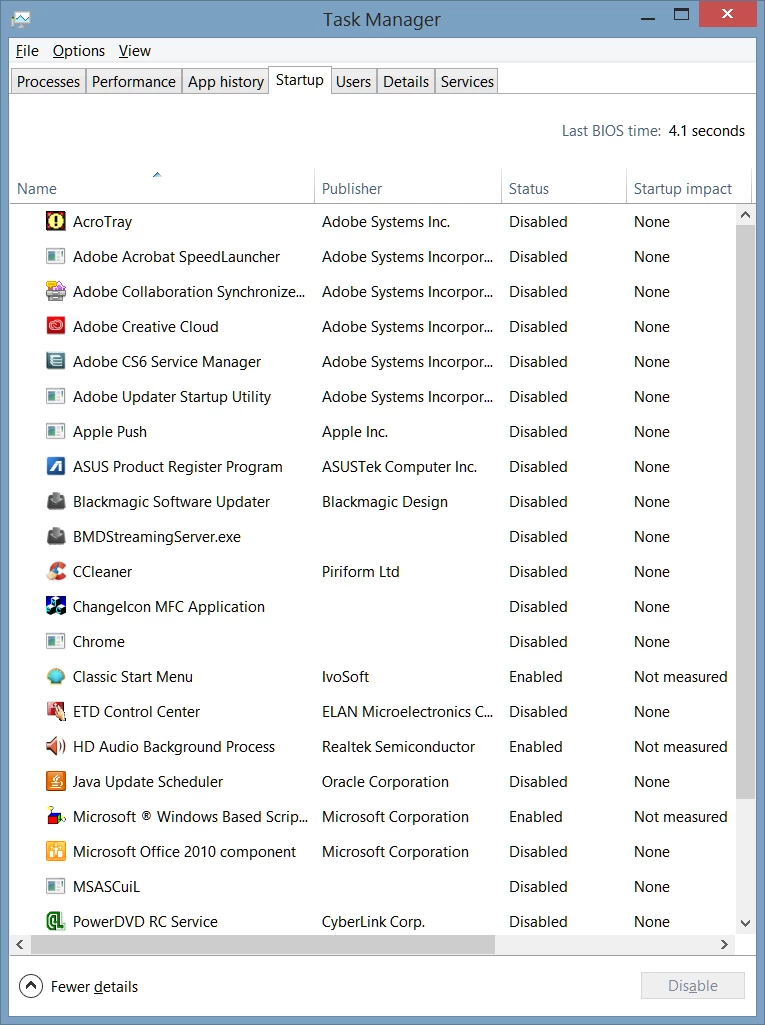Switch to the Users tab
The image size is (765, 1025).
353,81
